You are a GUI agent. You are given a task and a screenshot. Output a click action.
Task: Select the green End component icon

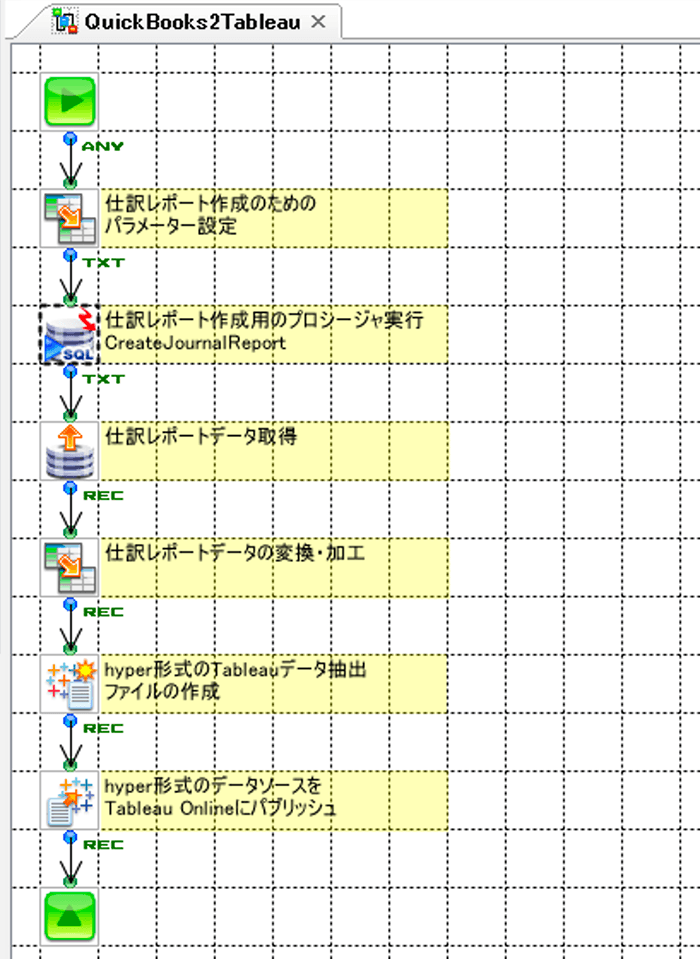click(70, 917)
